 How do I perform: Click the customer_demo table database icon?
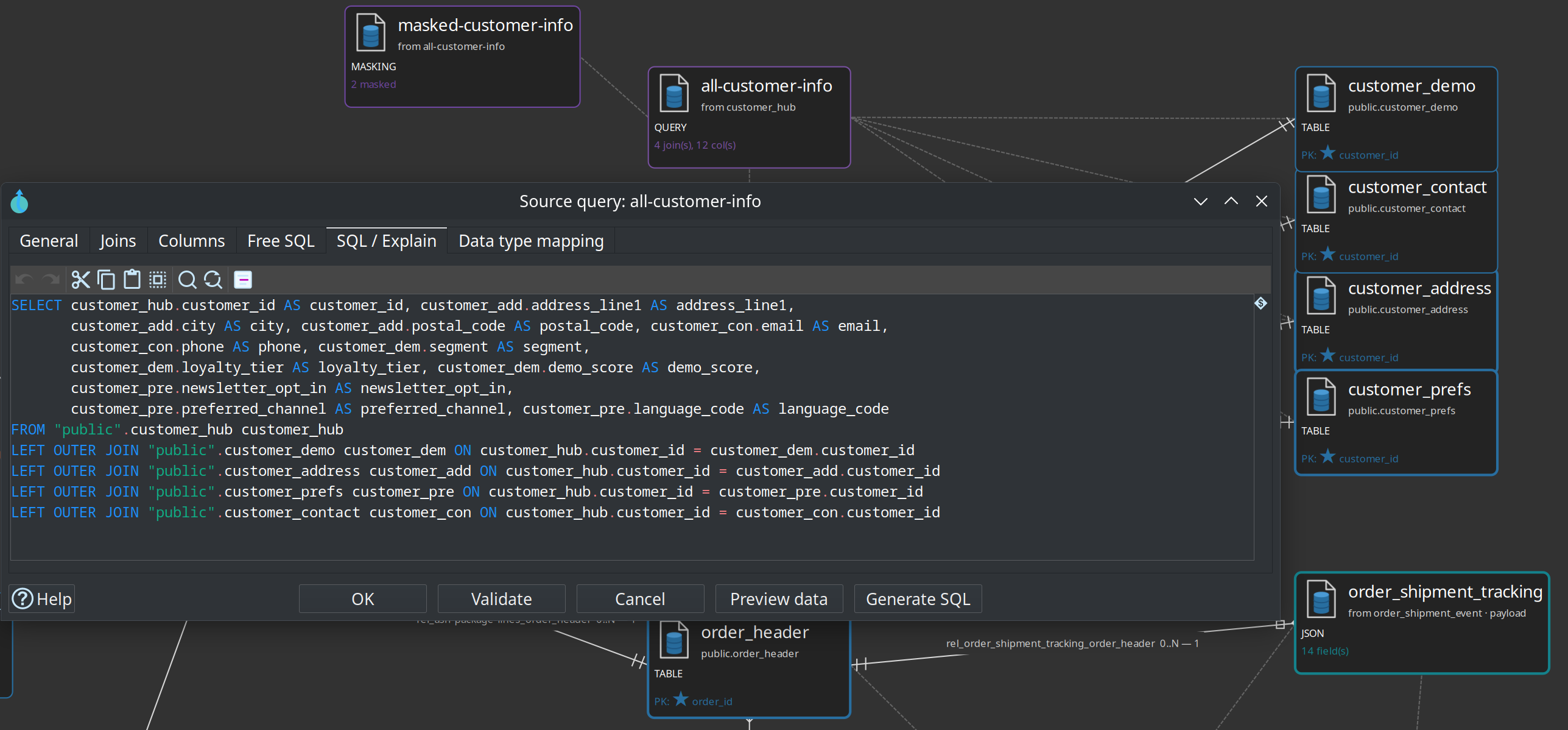pos(1321,93)
